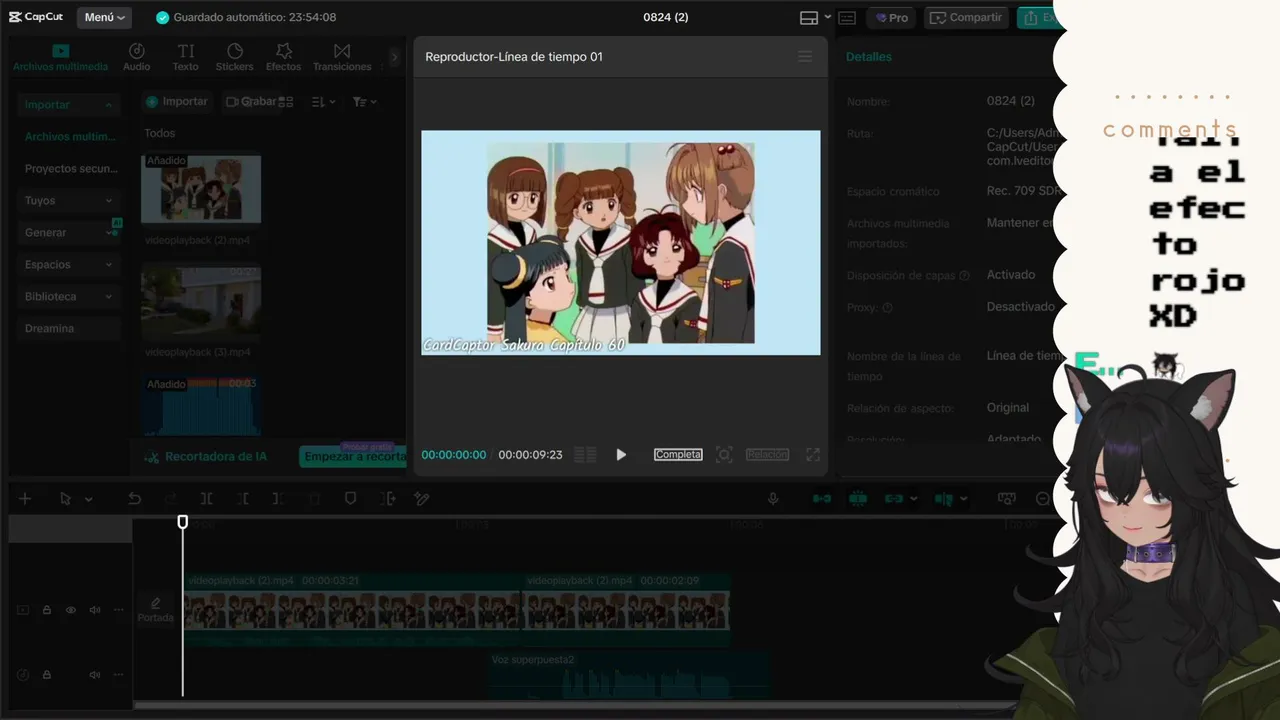Open the Archivos multimedia tab
The image size is (1280, 720).
60,57
